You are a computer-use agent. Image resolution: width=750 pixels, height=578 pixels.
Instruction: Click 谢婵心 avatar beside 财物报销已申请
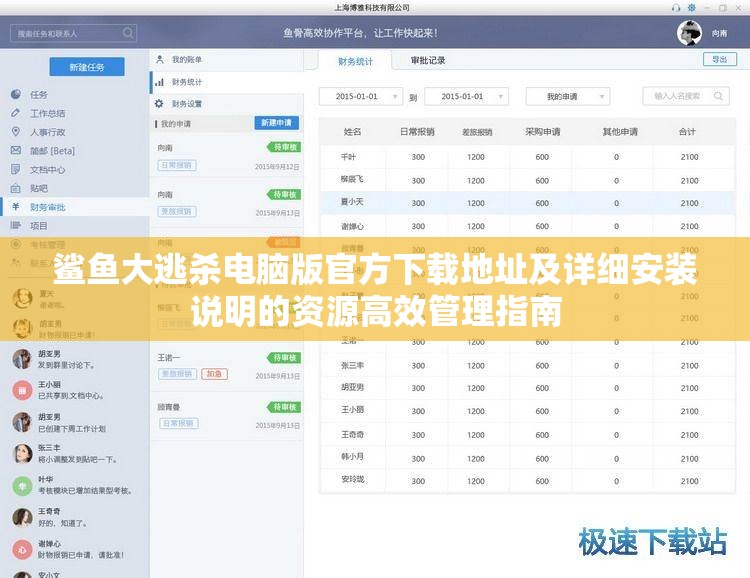point(22,549)
